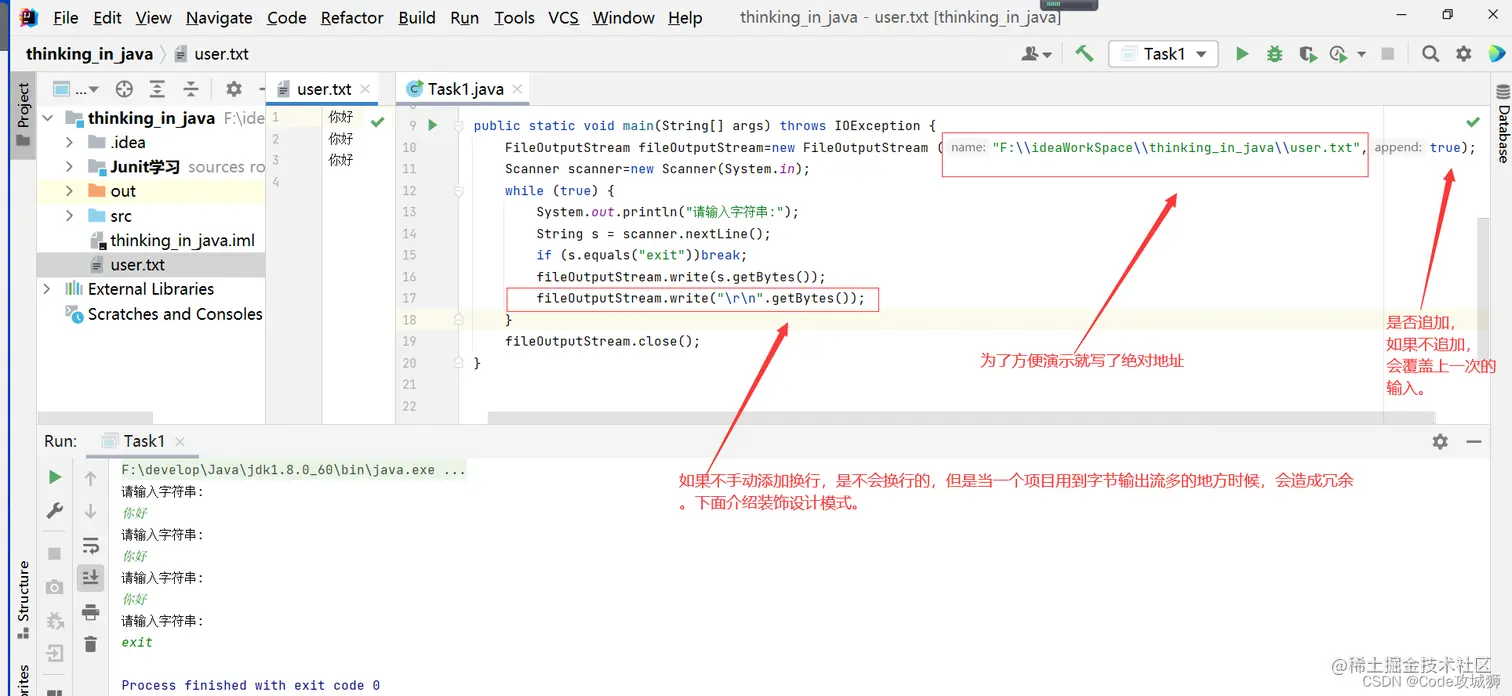Screen dimensions: 1512x696
Task: Toggle soft-wrap in Run console
Action: pyautogui.click(x=91, y=545)
